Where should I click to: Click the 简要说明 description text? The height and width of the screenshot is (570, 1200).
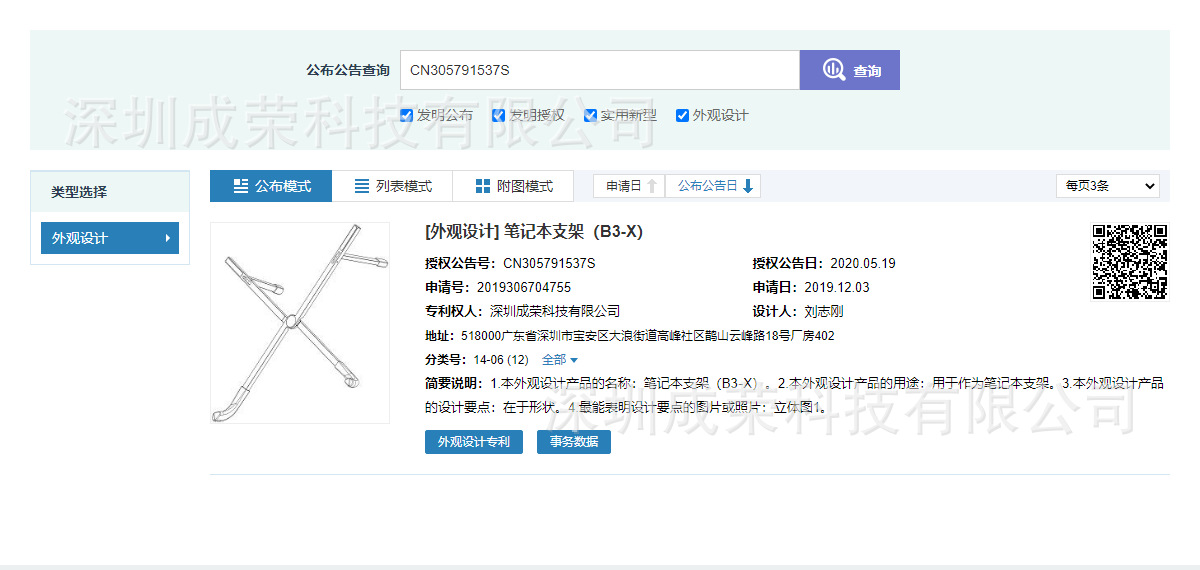795,396
